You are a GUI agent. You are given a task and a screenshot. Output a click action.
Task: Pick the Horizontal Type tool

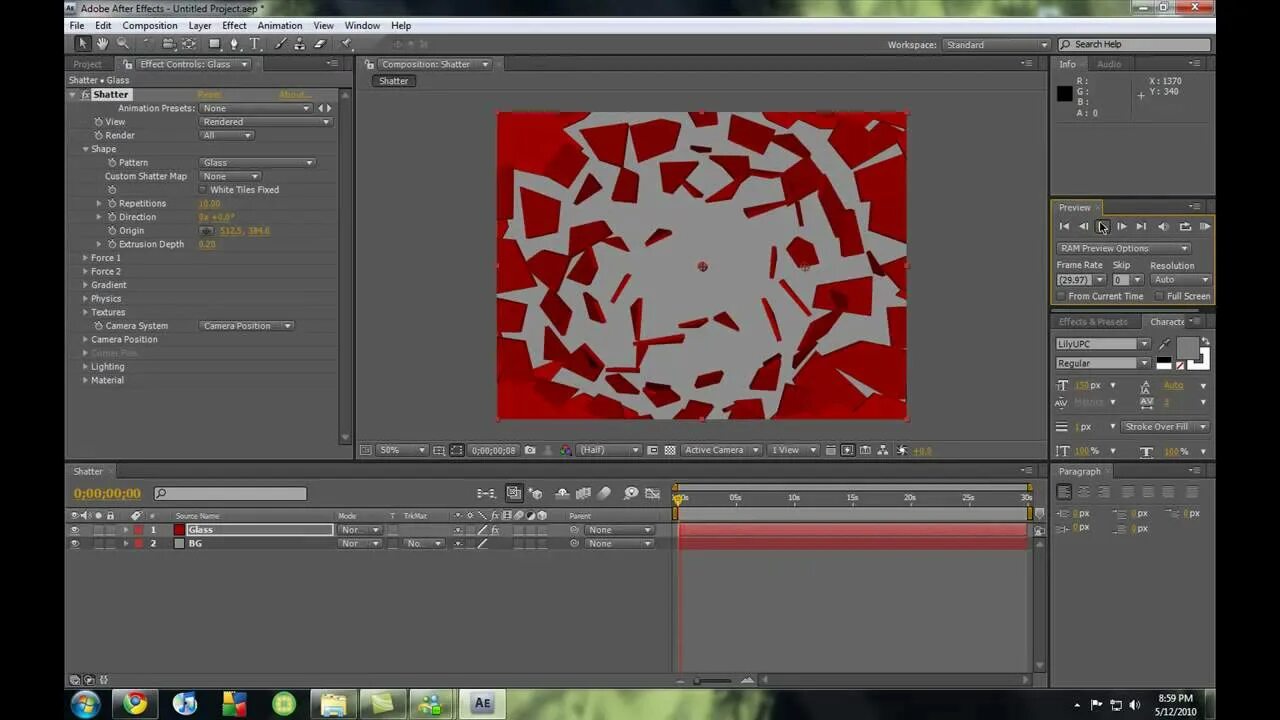[x=254, y=44]
